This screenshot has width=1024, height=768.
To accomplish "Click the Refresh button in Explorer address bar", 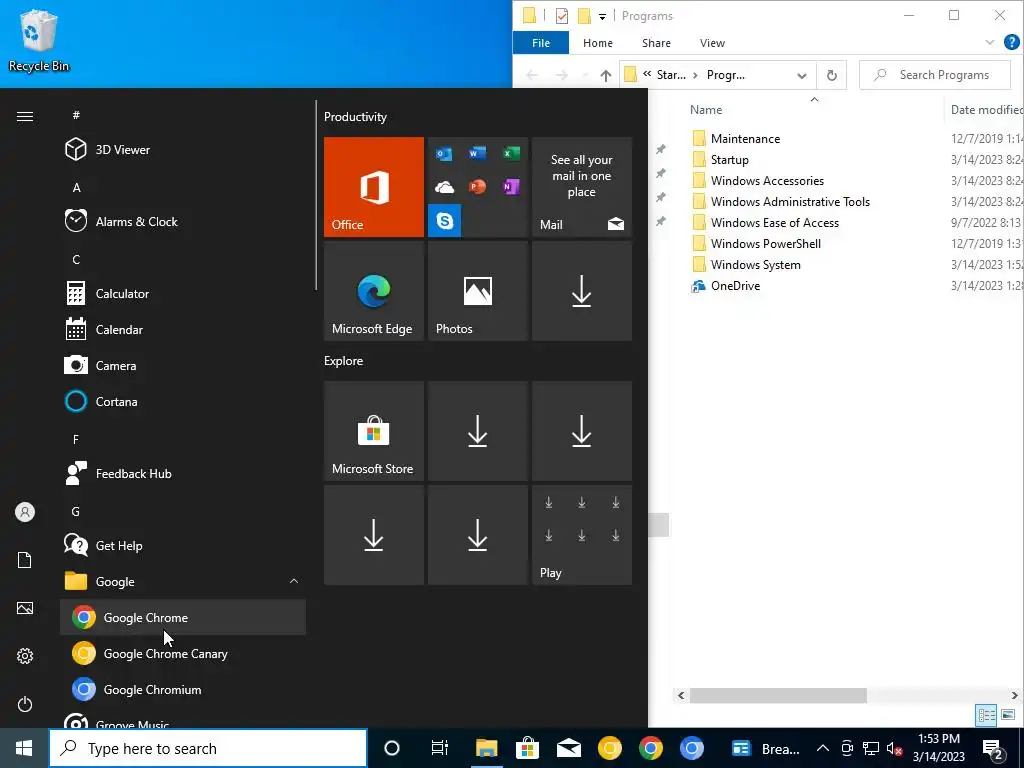I will click(x=831, y=75).
